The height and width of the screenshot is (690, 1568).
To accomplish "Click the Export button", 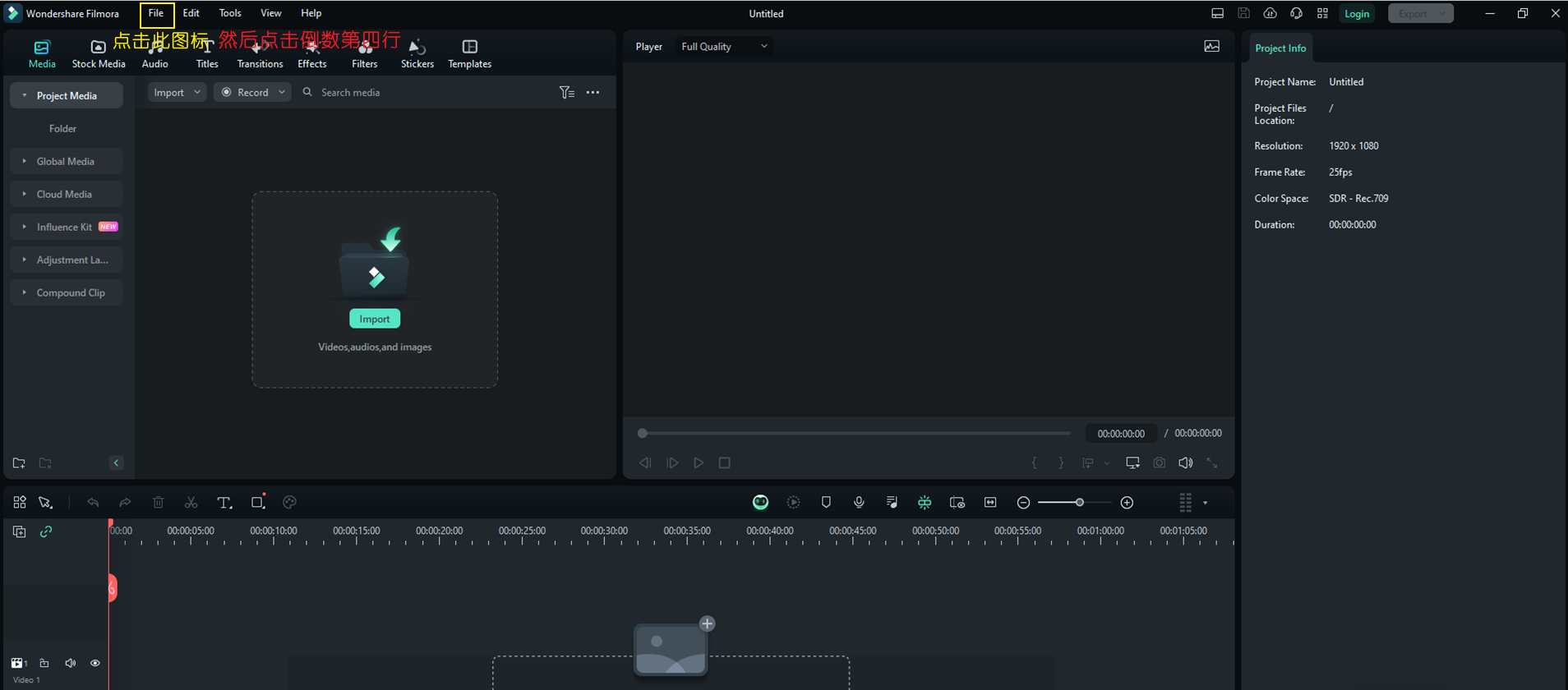I will pos(1421,13).
